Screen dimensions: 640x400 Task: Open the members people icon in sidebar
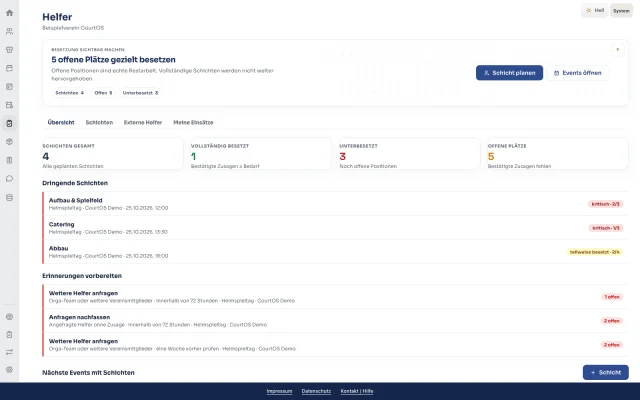(x=9, y=31)
